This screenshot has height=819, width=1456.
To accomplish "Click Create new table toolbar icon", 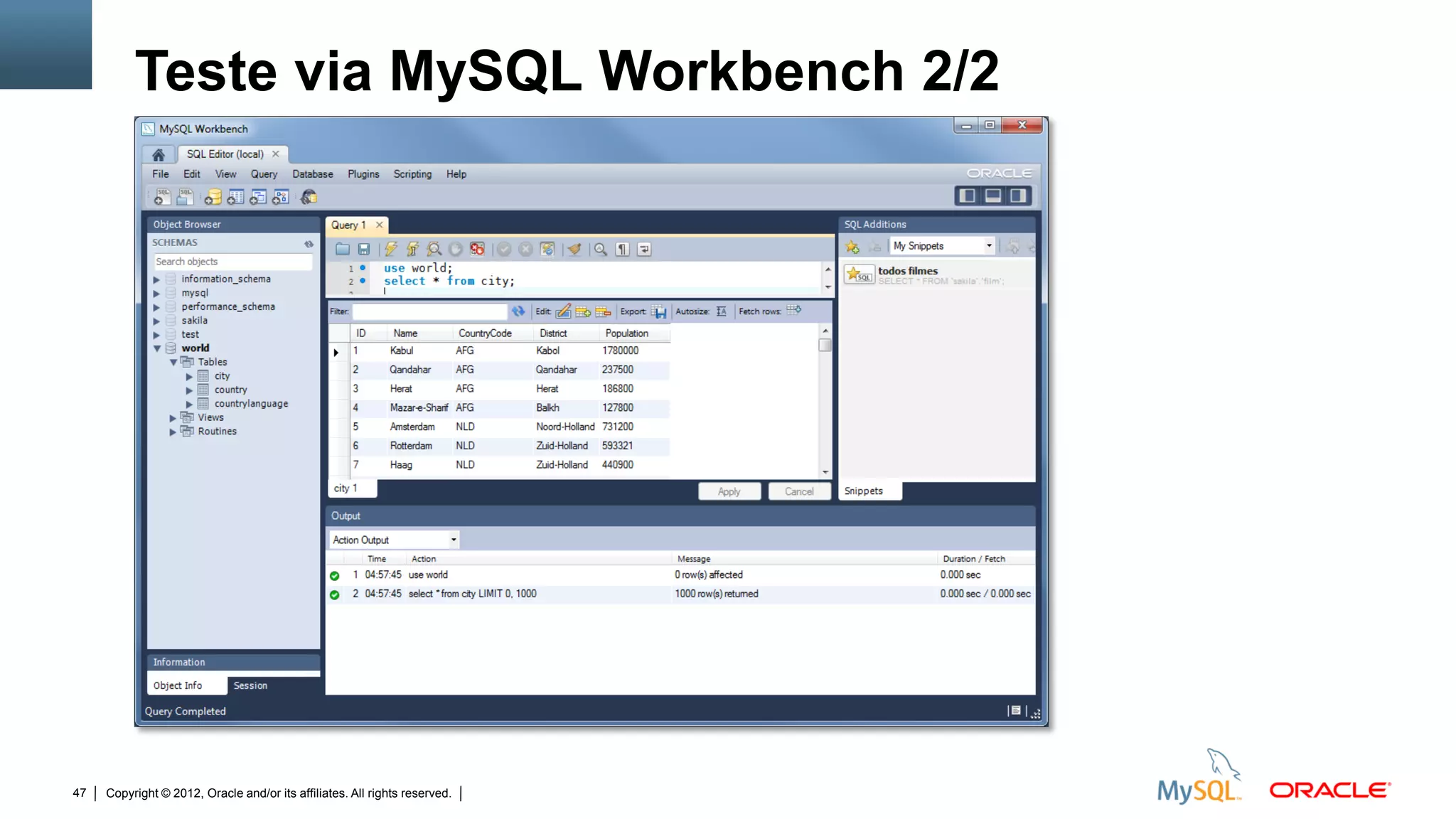I will point(236,197).
